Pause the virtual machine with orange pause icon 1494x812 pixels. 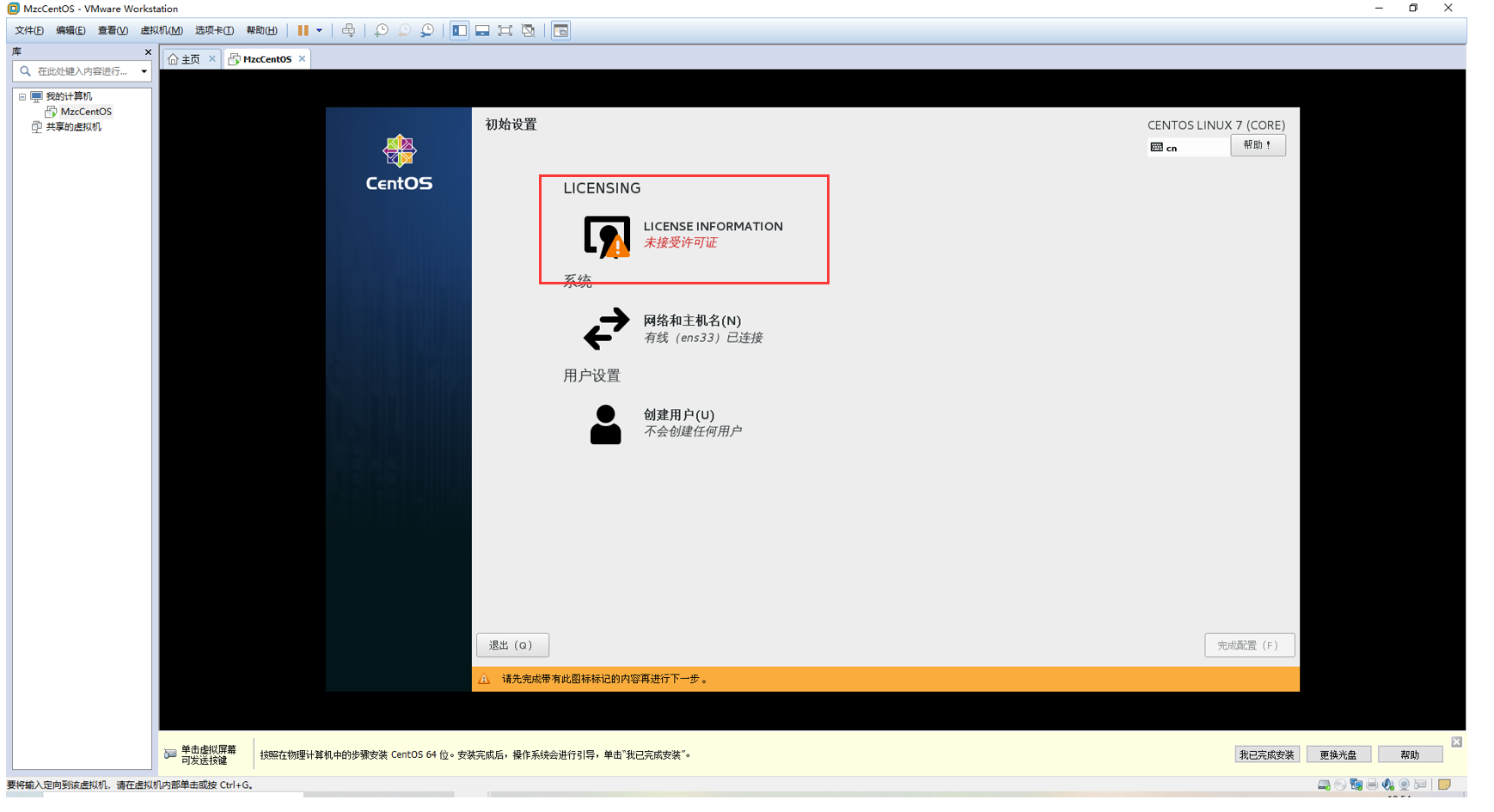click(303, 30)
